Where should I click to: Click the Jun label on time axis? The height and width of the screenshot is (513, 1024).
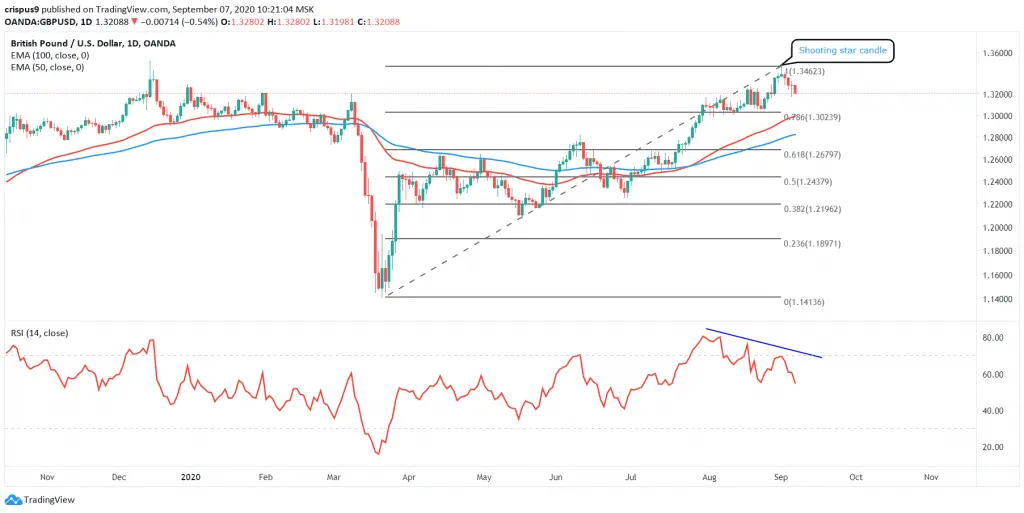pyautogui.click(x=556, y=477)
